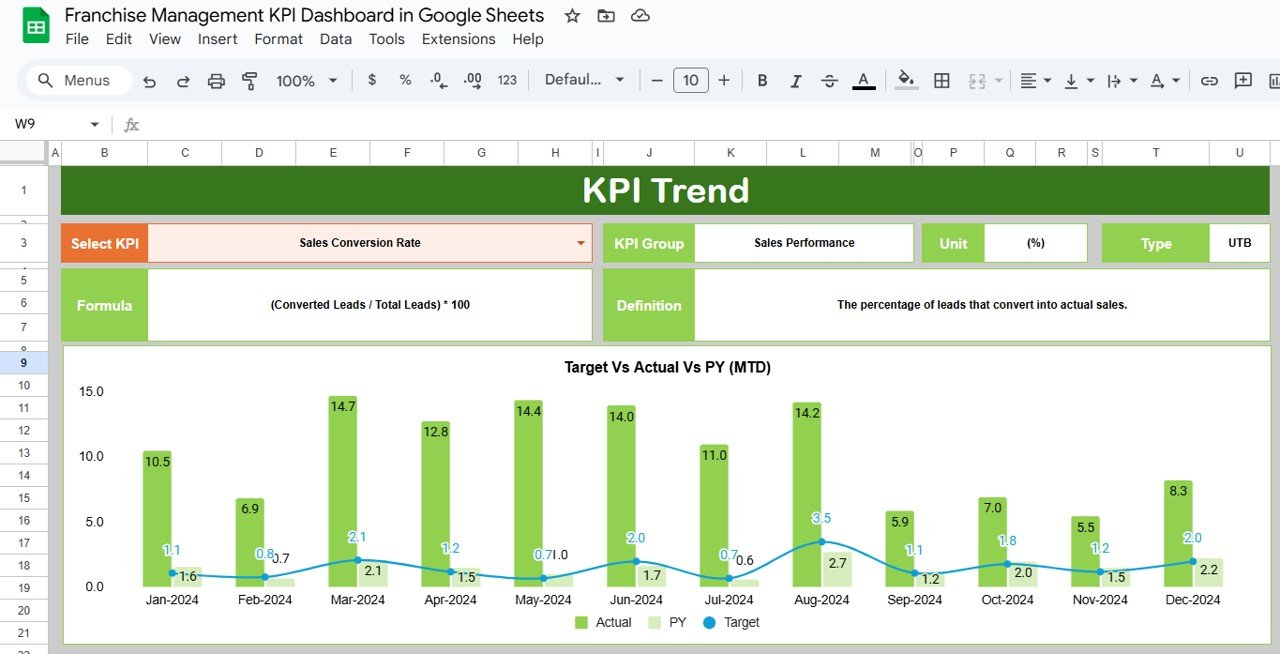This screenshot has height=654, width=1280.
Task: Toggle strikethrough formatting
Action: (829, 80)
